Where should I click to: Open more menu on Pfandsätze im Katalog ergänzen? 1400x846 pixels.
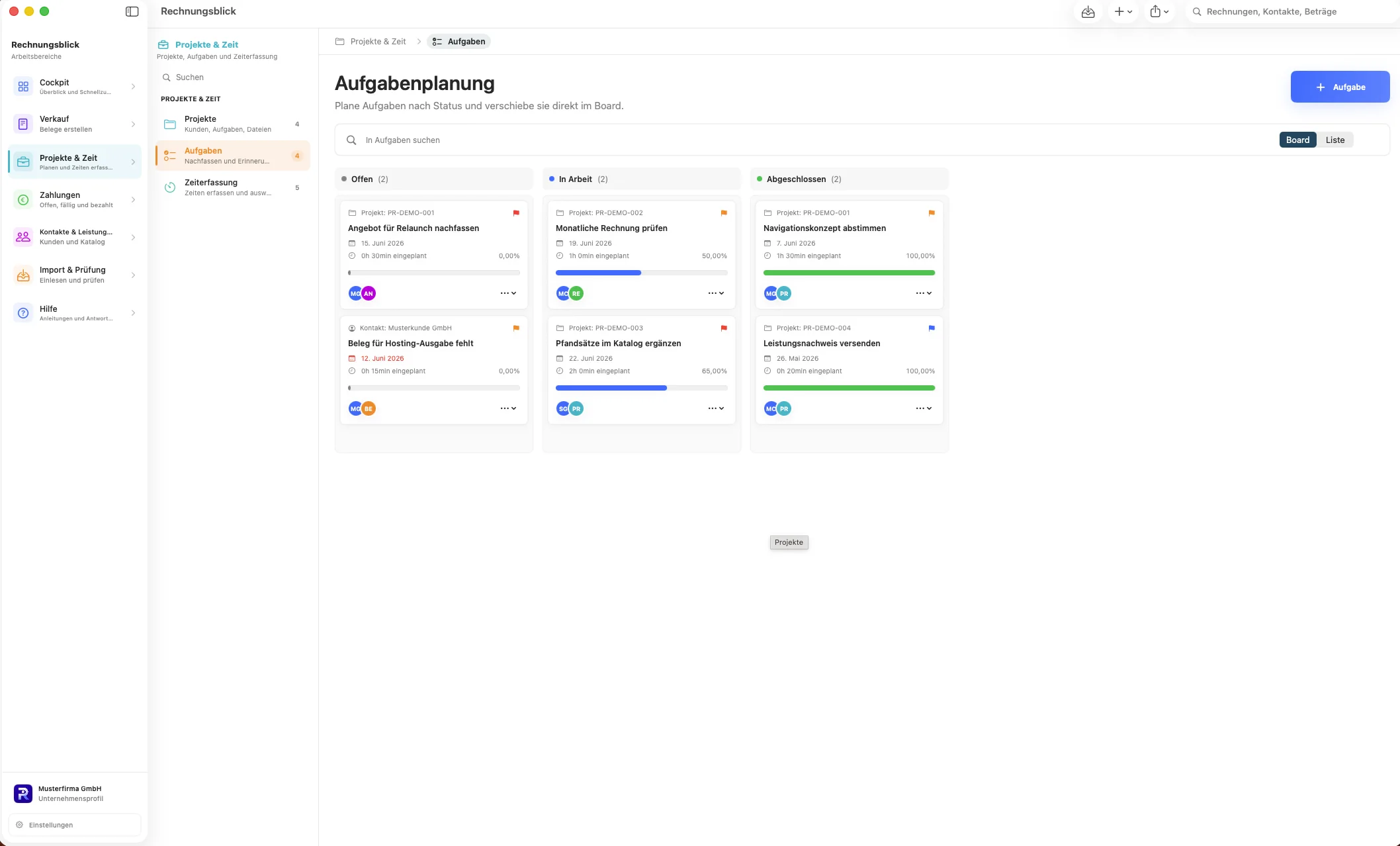pyautogui.click(x=716, y=408)
